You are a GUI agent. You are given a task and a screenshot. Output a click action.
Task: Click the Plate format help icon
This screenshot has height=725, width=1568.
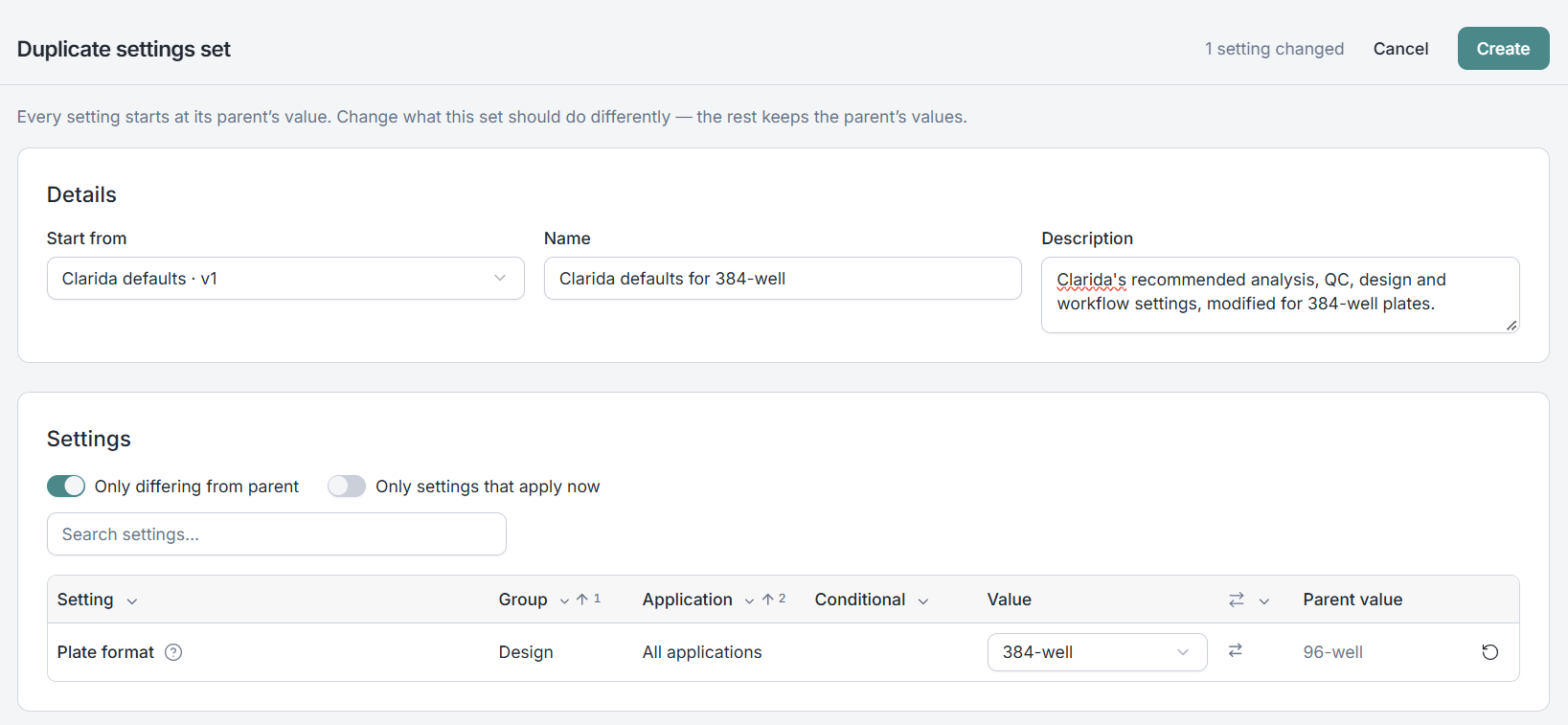[173, 652]
